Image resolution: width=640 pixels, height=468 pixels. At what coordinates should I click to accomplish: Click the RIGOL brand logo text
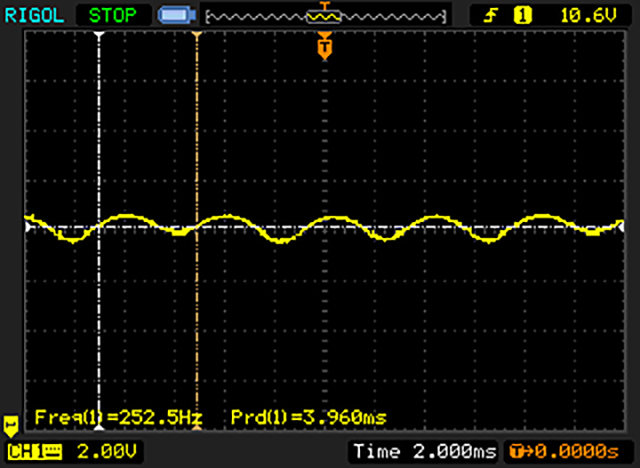point(34,16)
